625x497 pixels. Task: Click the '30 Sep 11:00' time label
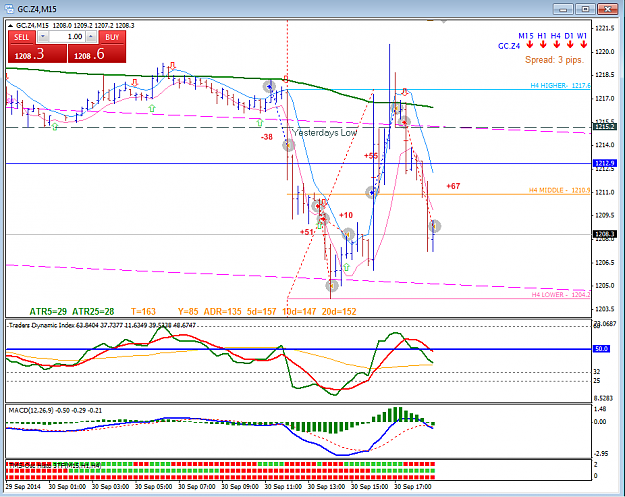[283, 487]
